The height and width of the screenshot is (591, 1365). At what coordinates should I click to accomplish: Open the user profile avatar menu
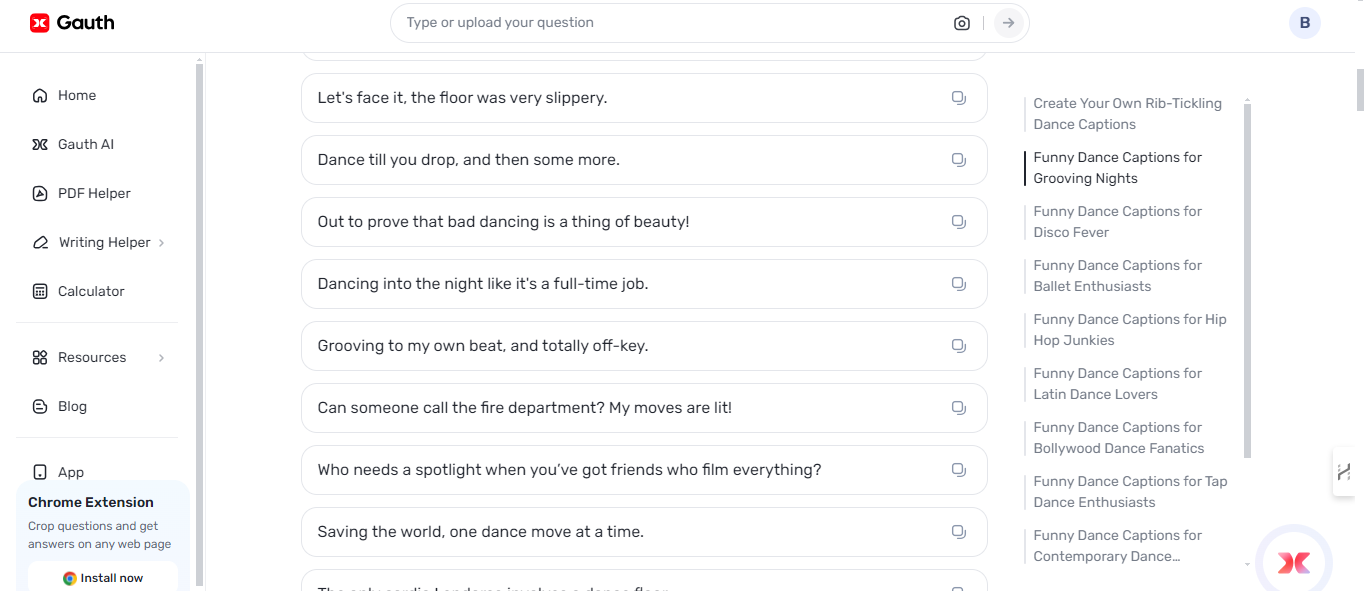point(1305,22)
